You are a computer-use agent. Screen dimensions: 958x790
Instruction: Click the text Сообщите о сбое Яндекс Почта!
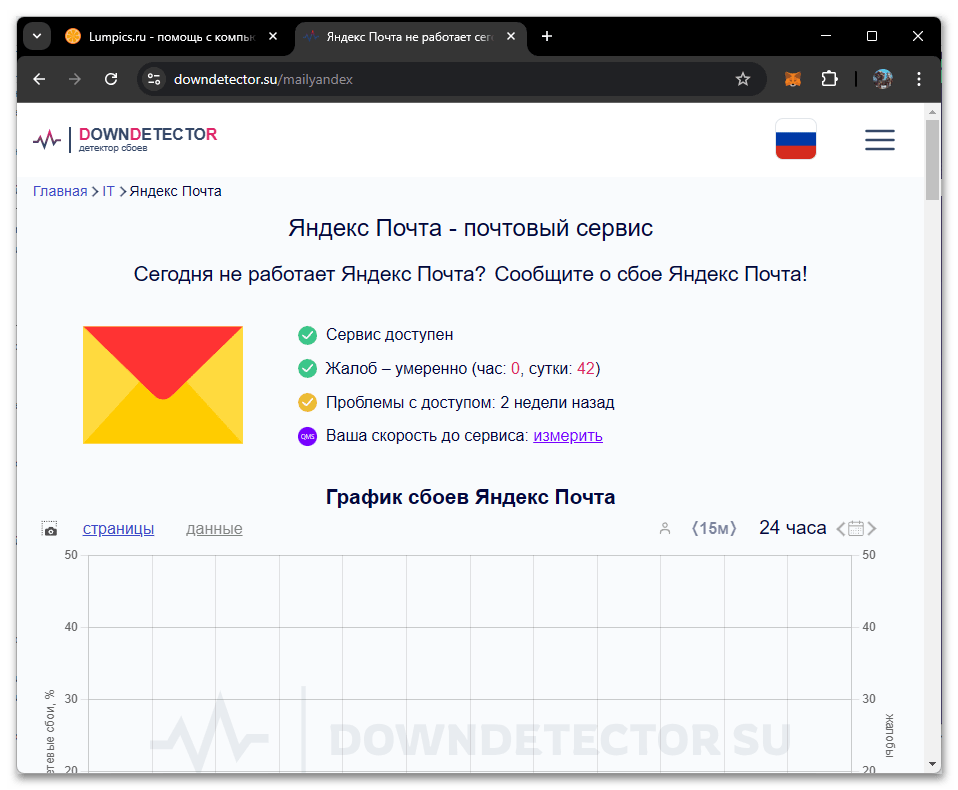click(x=651, y=274)
